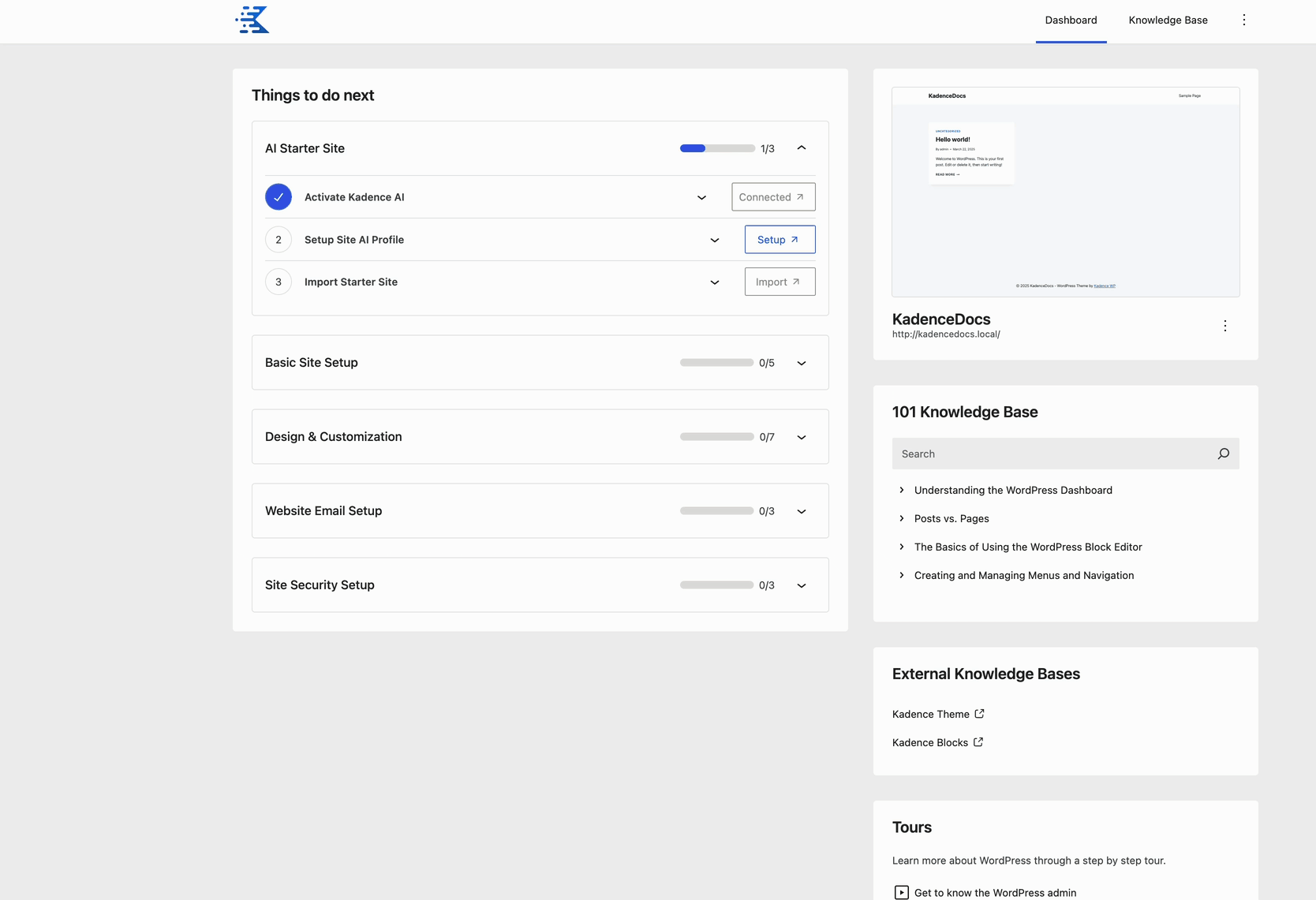This screenshot has width=1316, height=900.
Task: Expand the Website Email Setup section
Action: 802,511
